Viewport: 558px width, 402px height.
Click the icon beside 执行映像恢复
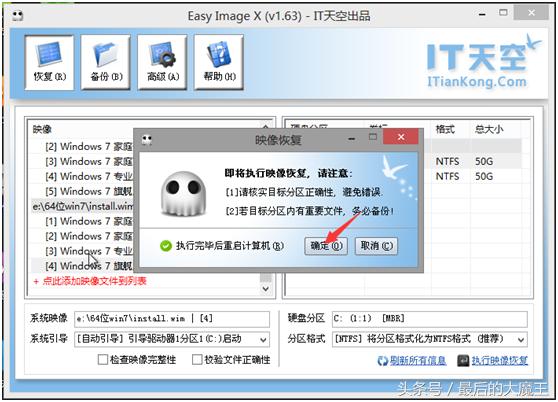click(463, 361)
